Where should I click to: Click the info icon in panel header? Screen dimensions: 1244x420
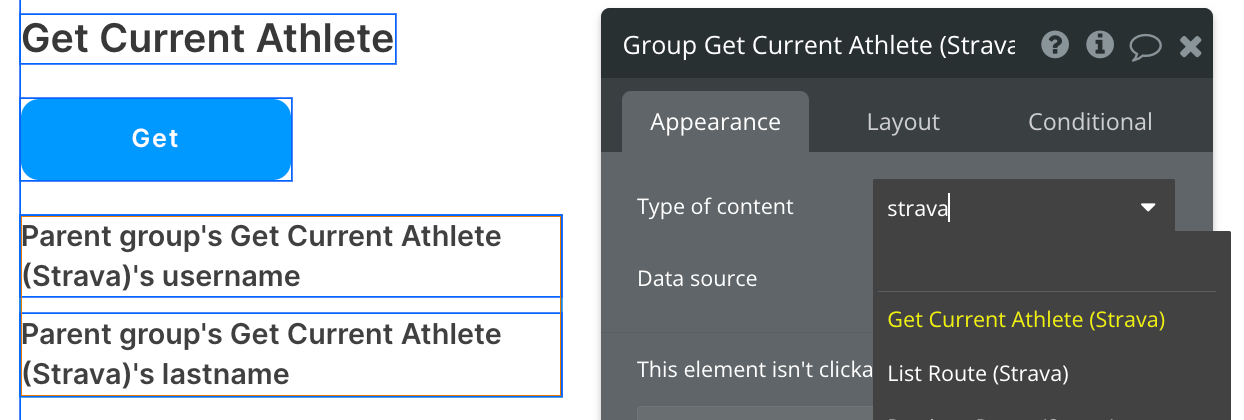[x=1100, y=45]
